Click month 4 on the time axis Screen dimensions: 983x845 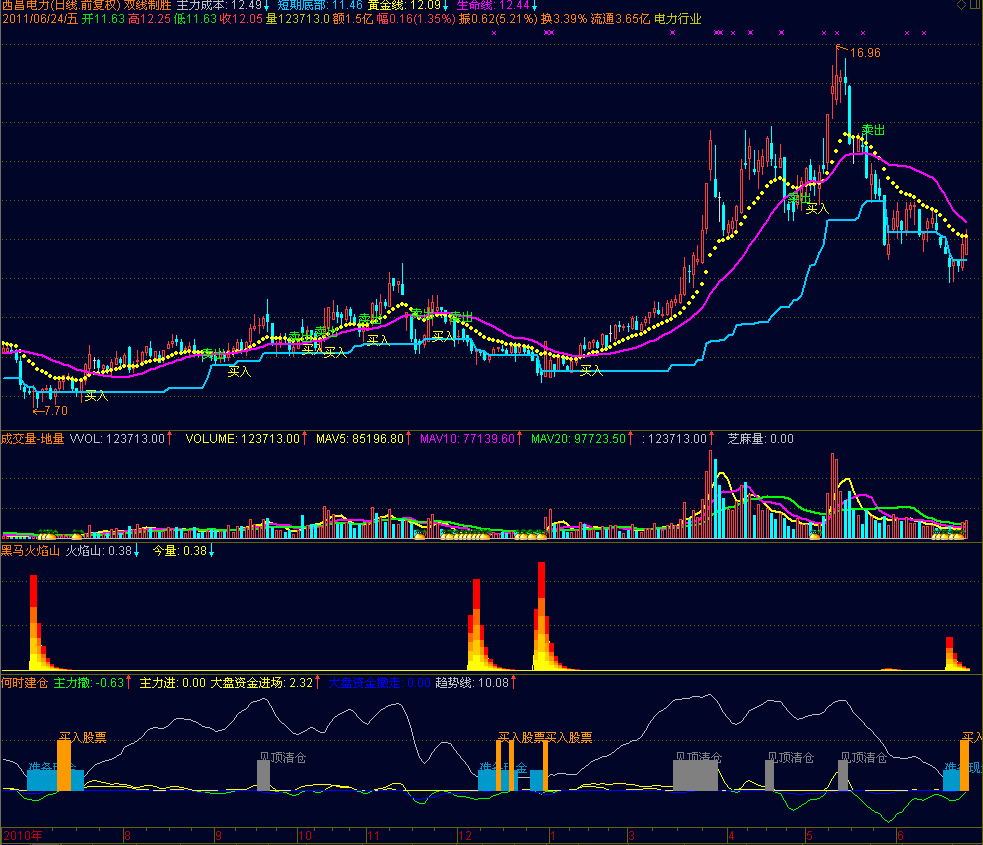[x=731, y=836]
